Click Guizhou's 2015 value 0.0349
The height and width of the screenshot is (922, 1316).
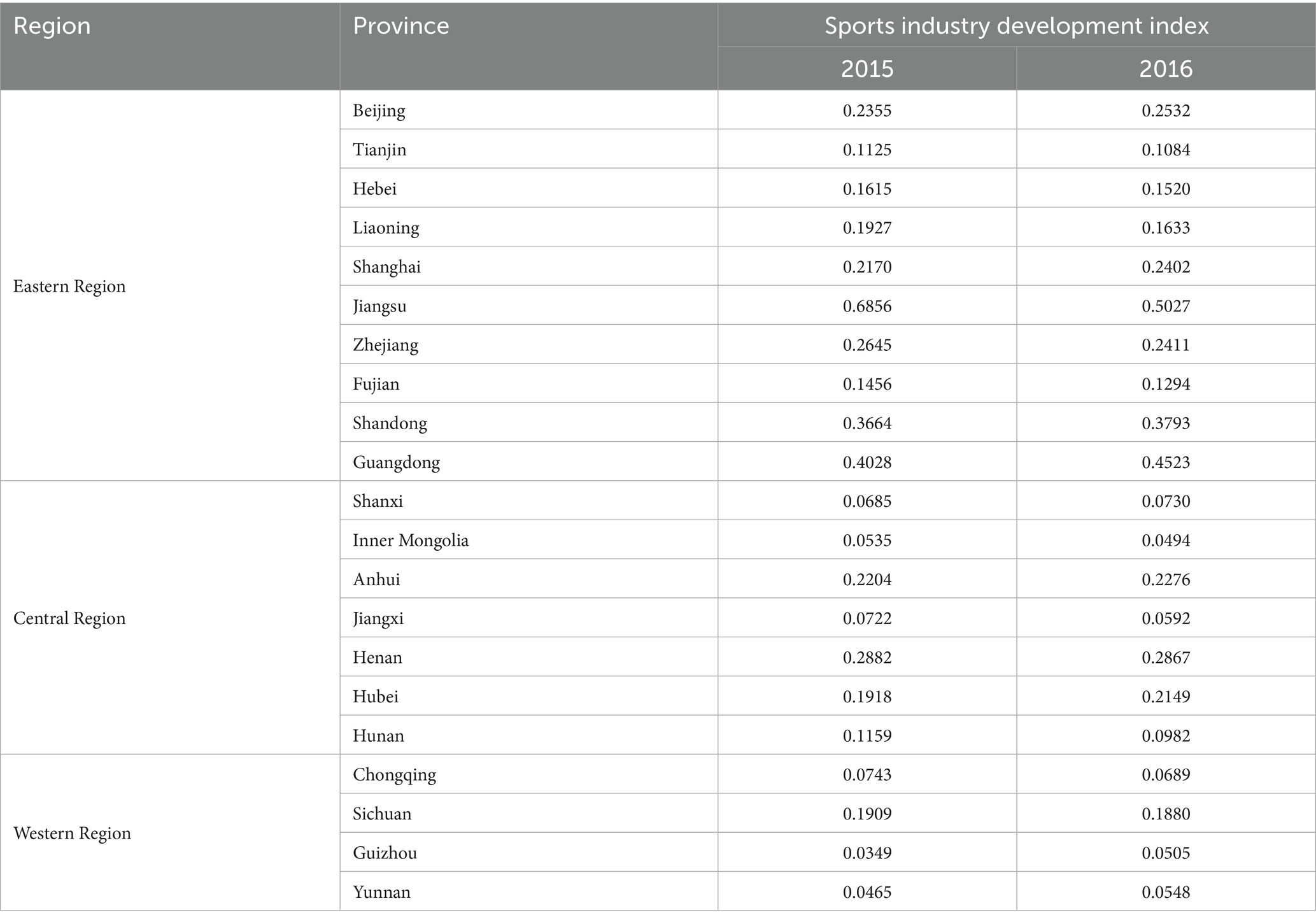pos(867,853)
